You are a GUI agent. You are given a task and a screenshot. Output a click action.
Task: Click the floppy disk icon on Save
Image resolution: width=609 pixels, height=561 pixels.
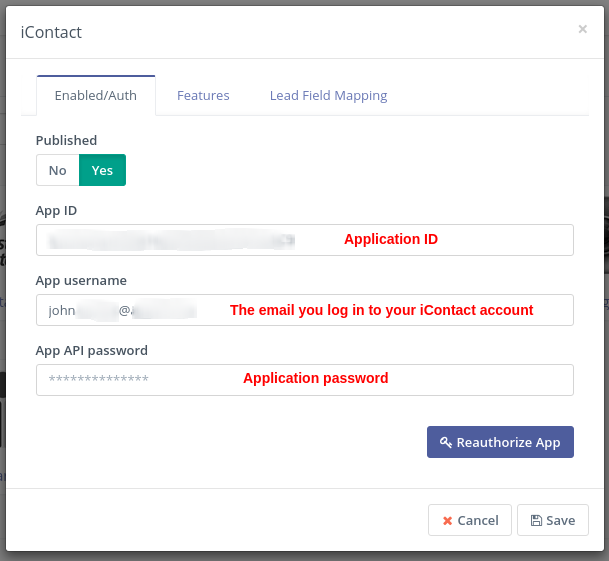click(x=536, y=520)
